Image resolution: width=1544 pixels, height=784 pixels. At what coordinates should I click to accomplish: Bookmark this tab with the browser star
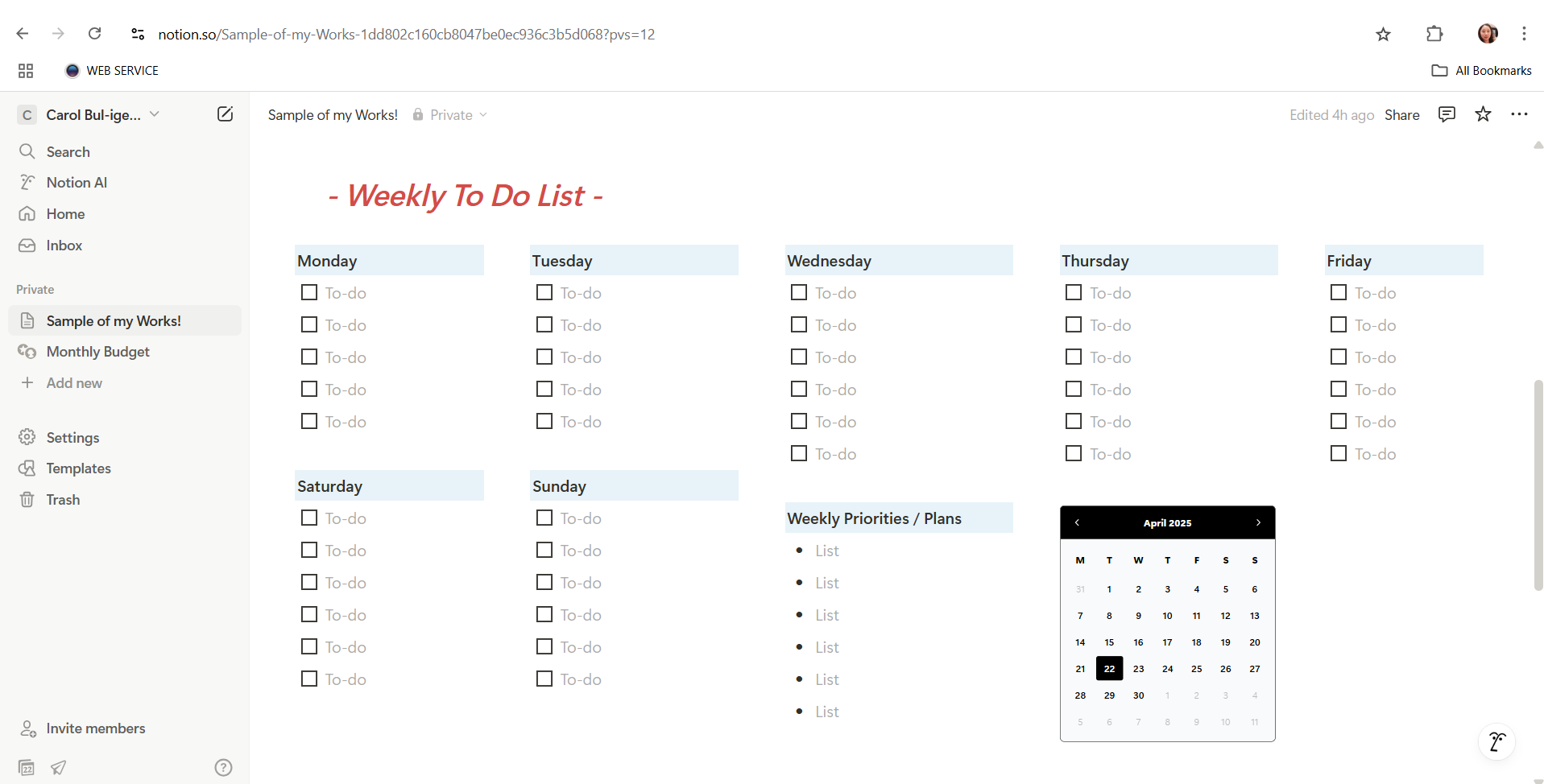1383,34
